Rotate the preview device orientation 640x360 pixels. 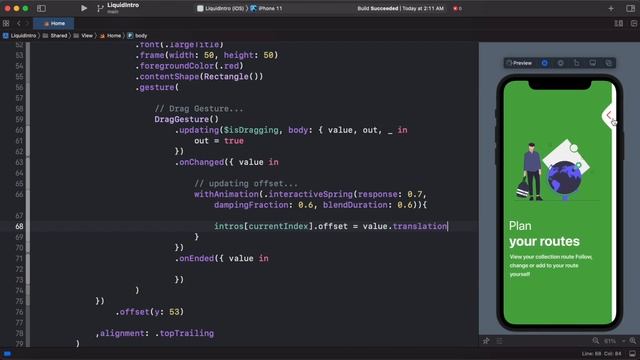pyautogui.click(x=576, y=63)
